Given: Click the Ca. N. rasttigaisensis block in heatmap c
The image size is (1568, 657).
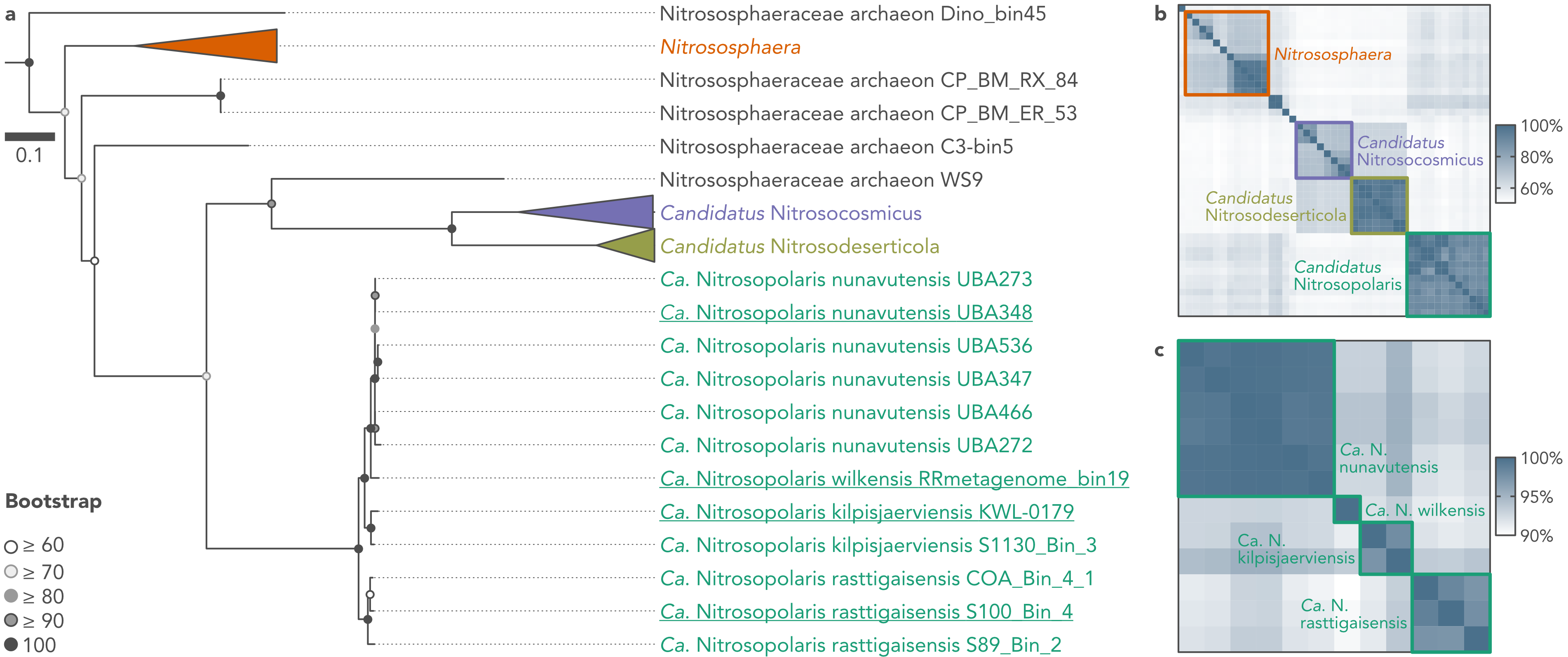Looking at the screenshot, I should coord(1451,613).
